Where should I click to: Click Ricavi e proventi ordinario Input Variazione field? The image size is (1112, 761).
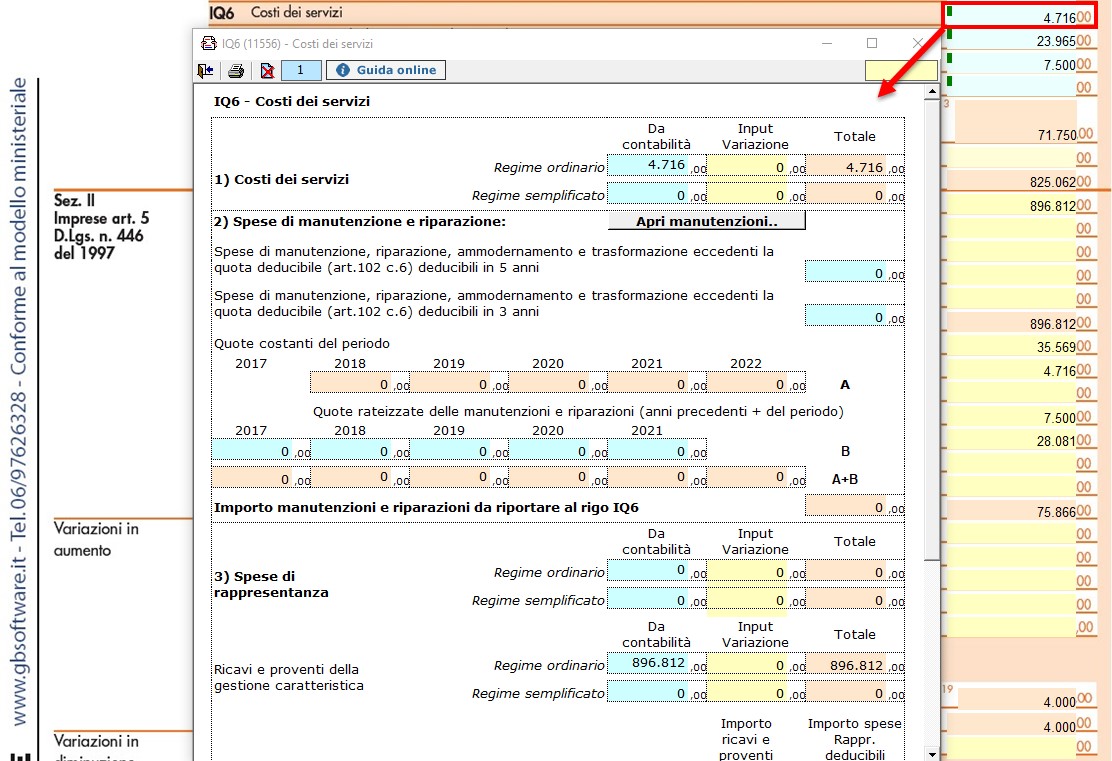click(756, 665)
